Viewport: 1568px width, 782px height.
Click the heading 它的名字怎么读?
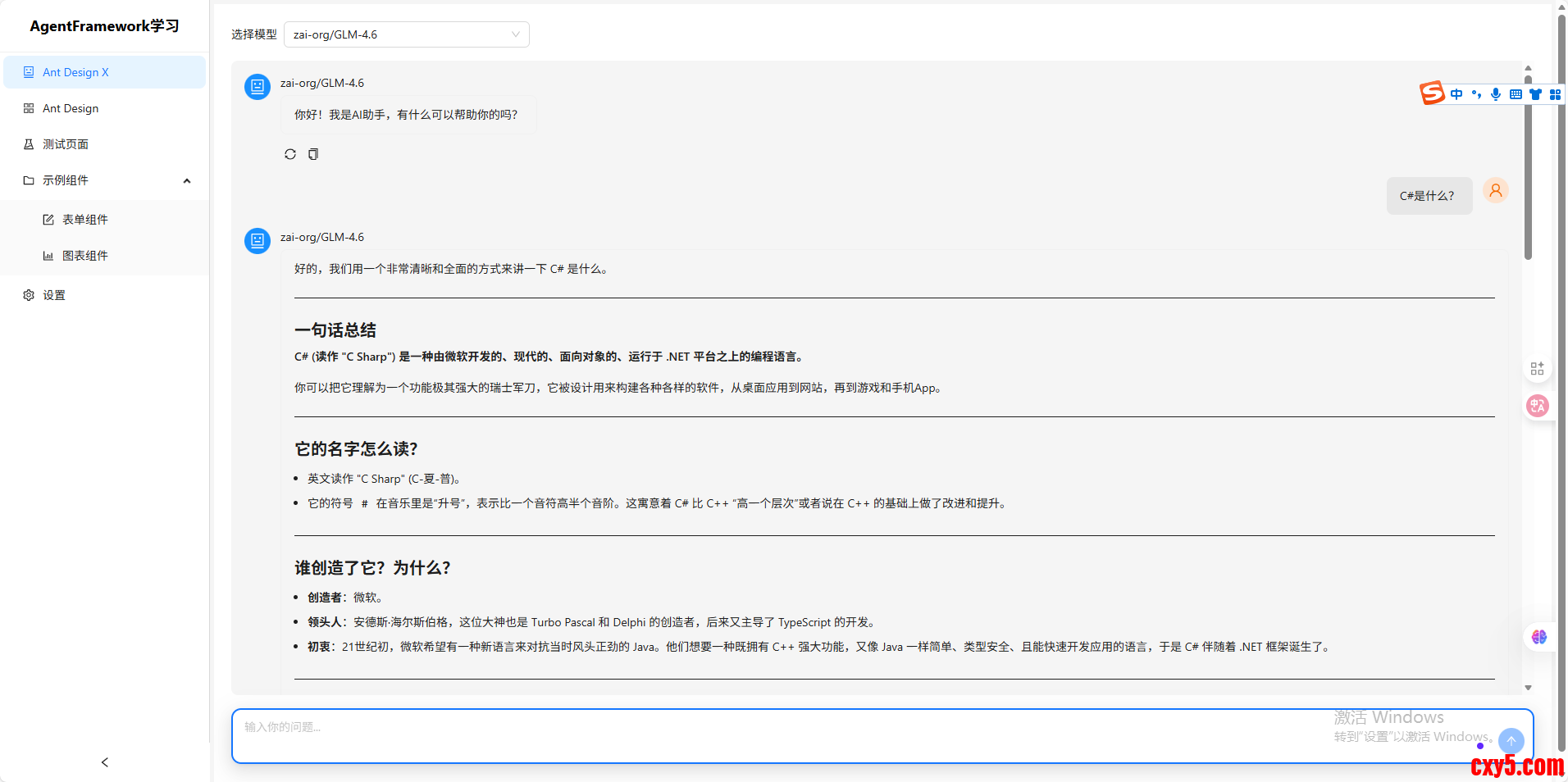356,449
